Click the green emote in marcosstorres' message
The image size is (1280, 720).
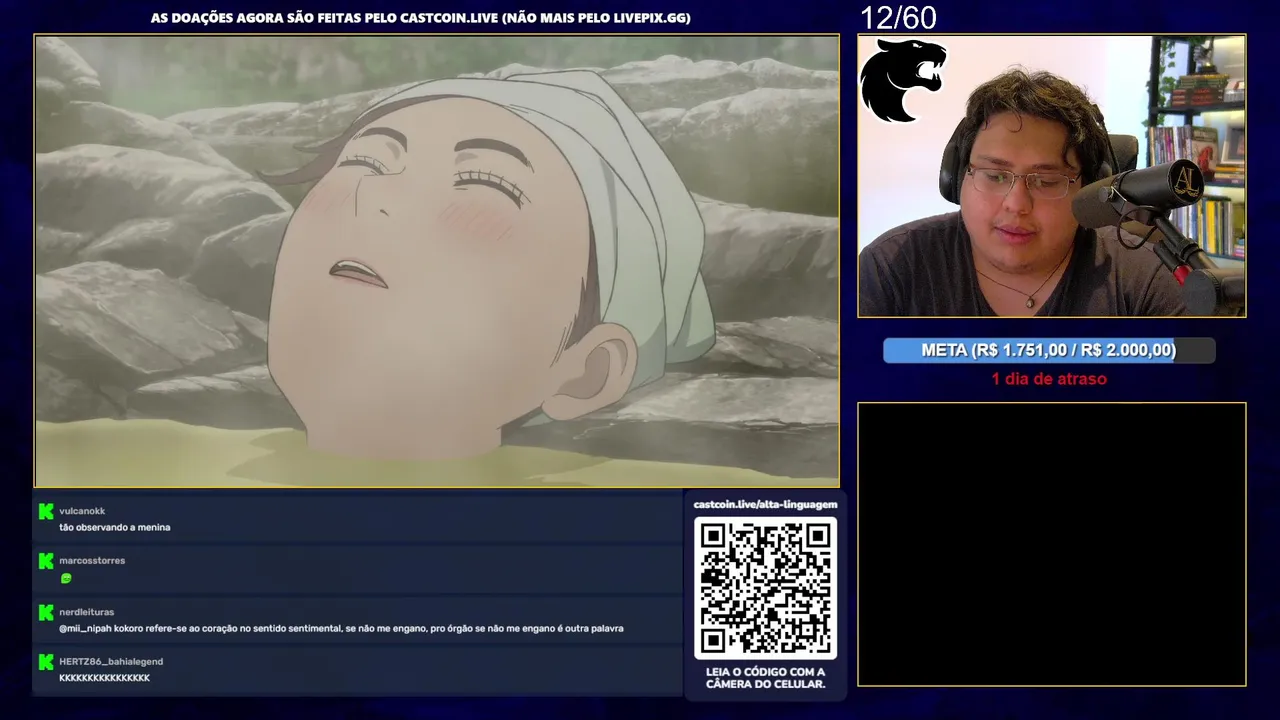coord(66,578)
